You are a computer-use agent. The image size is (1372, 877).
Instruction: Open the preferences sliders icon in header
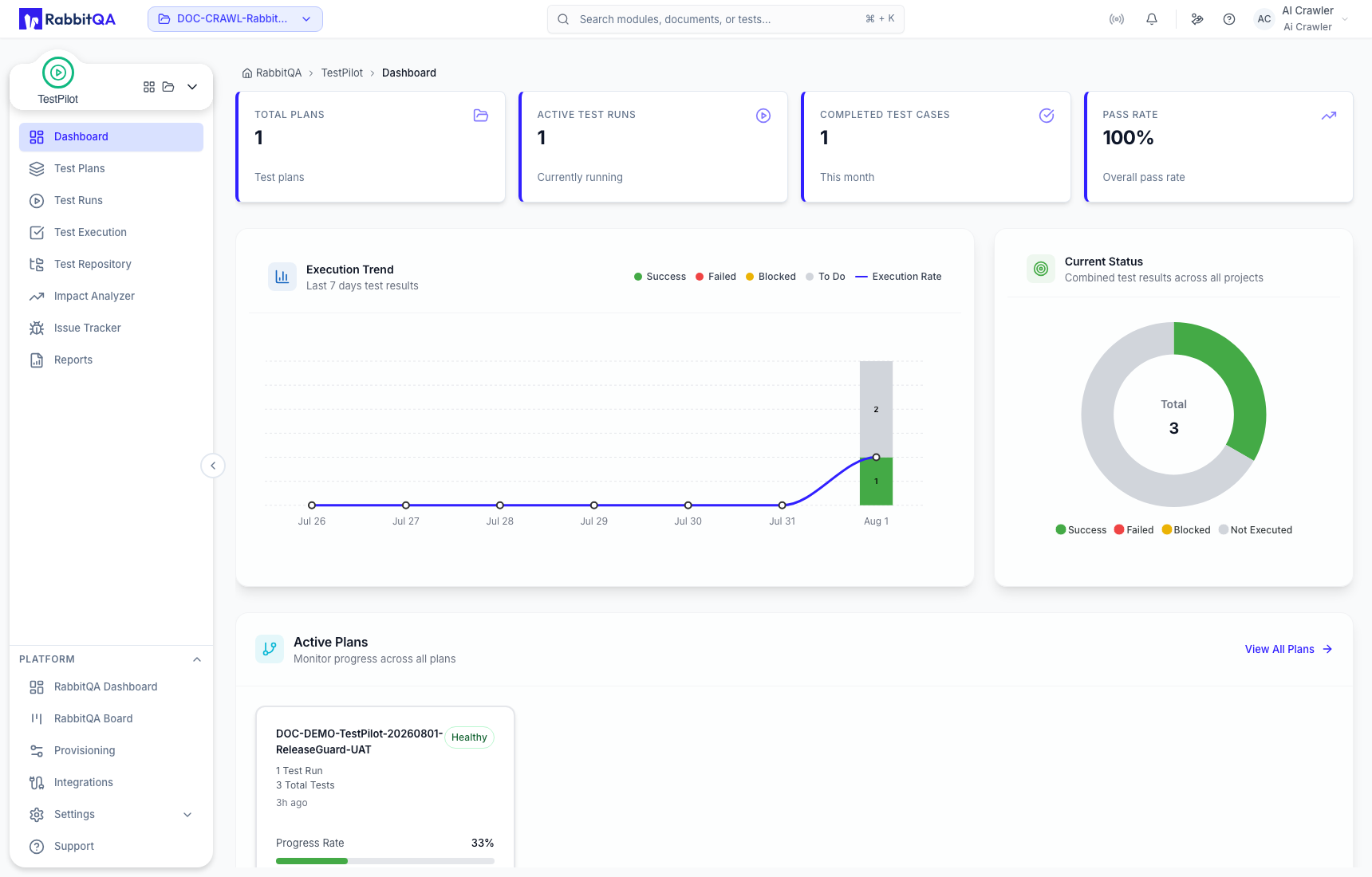[1197, 19]
